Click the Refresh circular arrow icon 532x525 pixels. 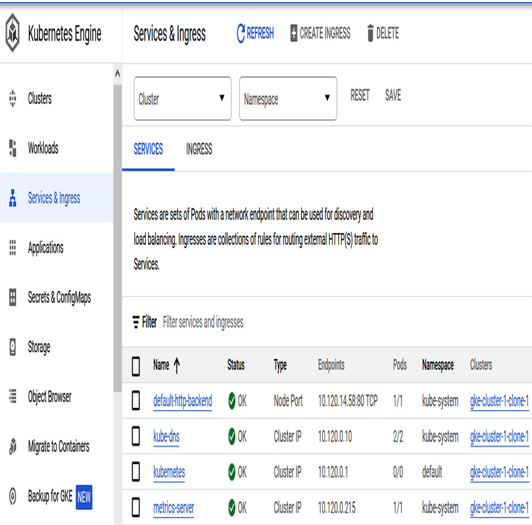pos(241,33)
